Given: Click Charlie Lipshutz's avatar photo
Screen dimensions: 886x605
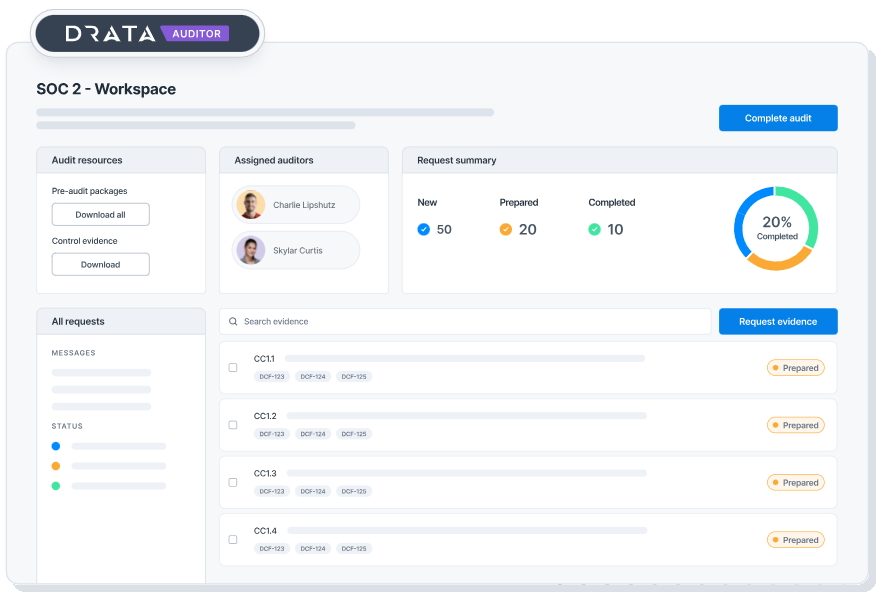Looking at the screenshot, I should tap(250, 205).
